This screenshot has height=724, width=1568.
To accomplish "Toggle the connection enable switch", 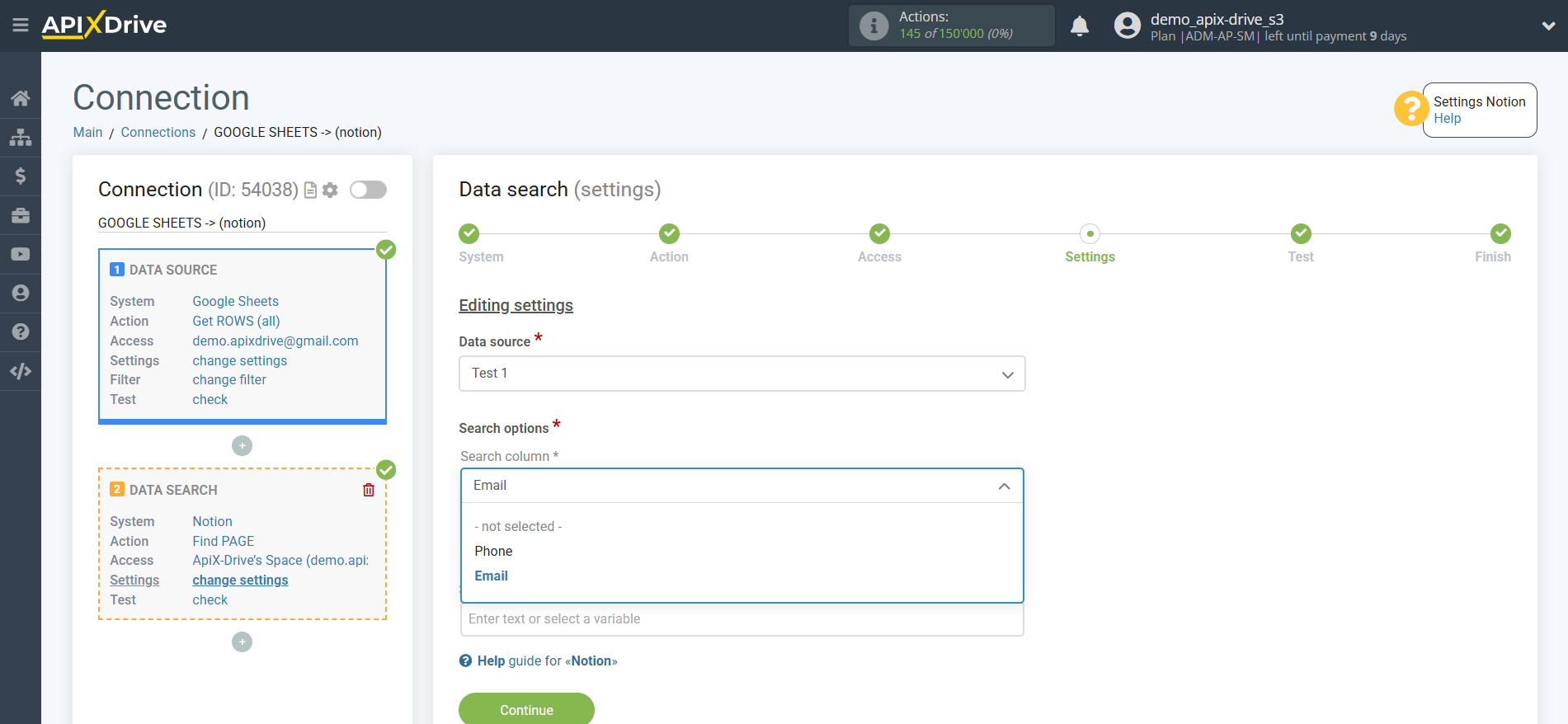I will [x=368, y=190].
